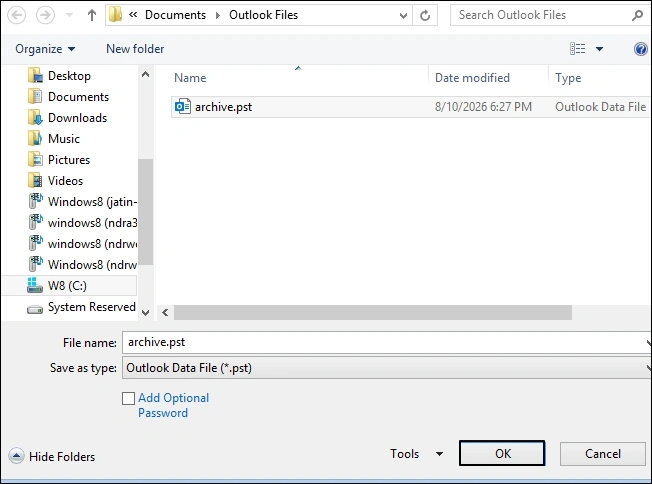Click the search magnifier icon
Viewport: 652px width, 484px height.
click(637, 16)
